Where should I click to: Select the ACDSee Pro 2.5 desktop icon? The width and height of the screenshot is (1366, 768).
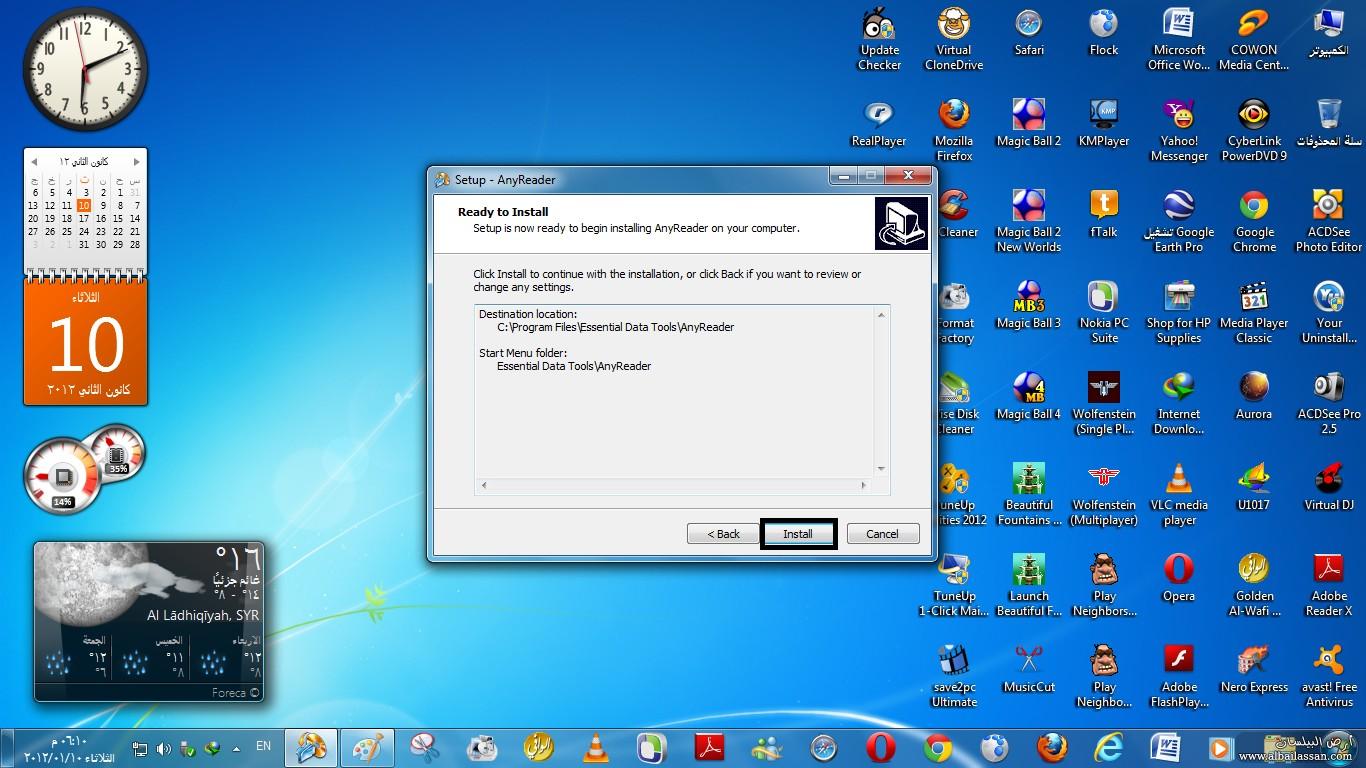click(x=1329, y=404)
